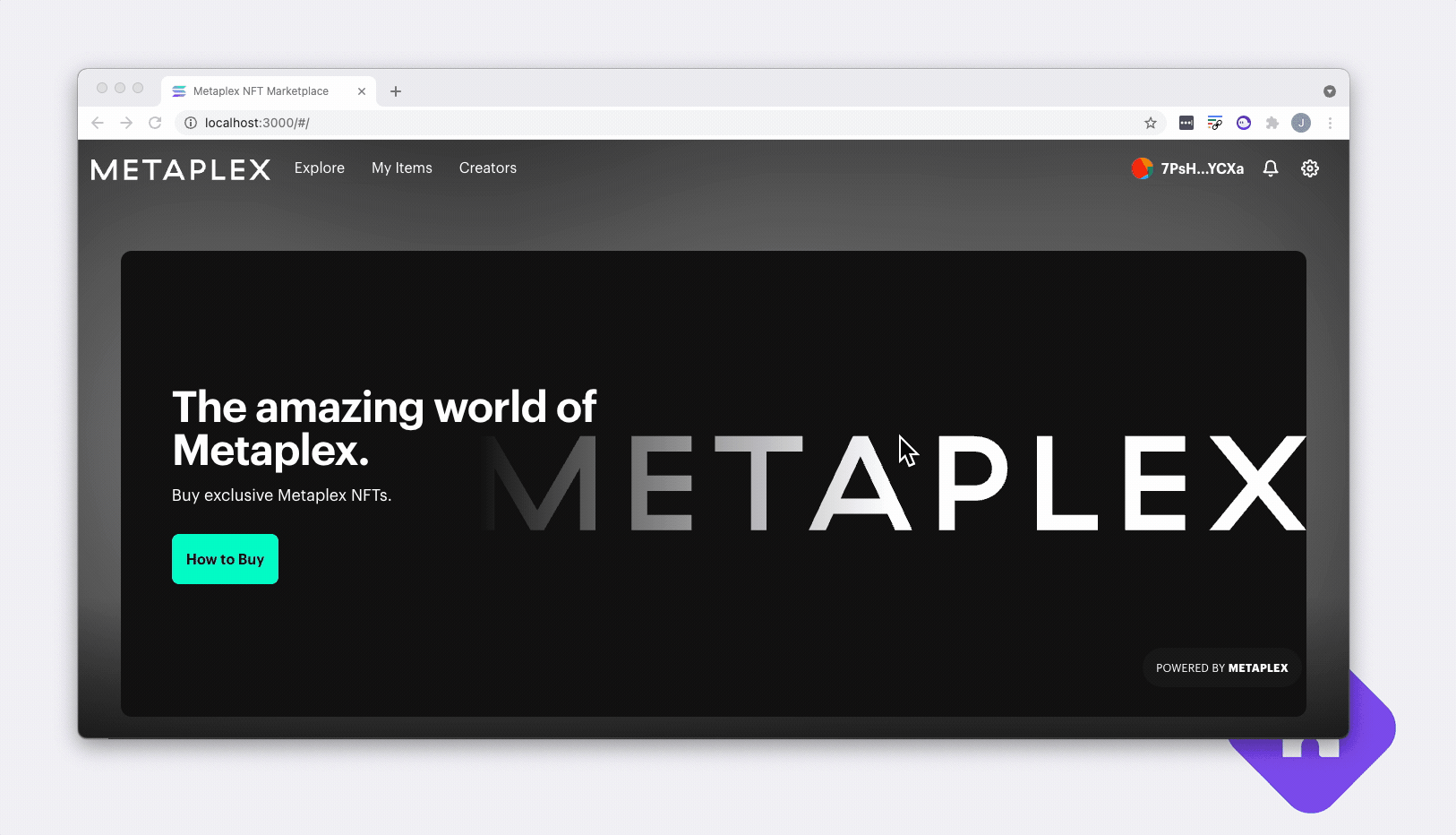The image size is (1456, 835).
Task: Open the Extensions puzzle piece menu
Action: [1272, 123]
